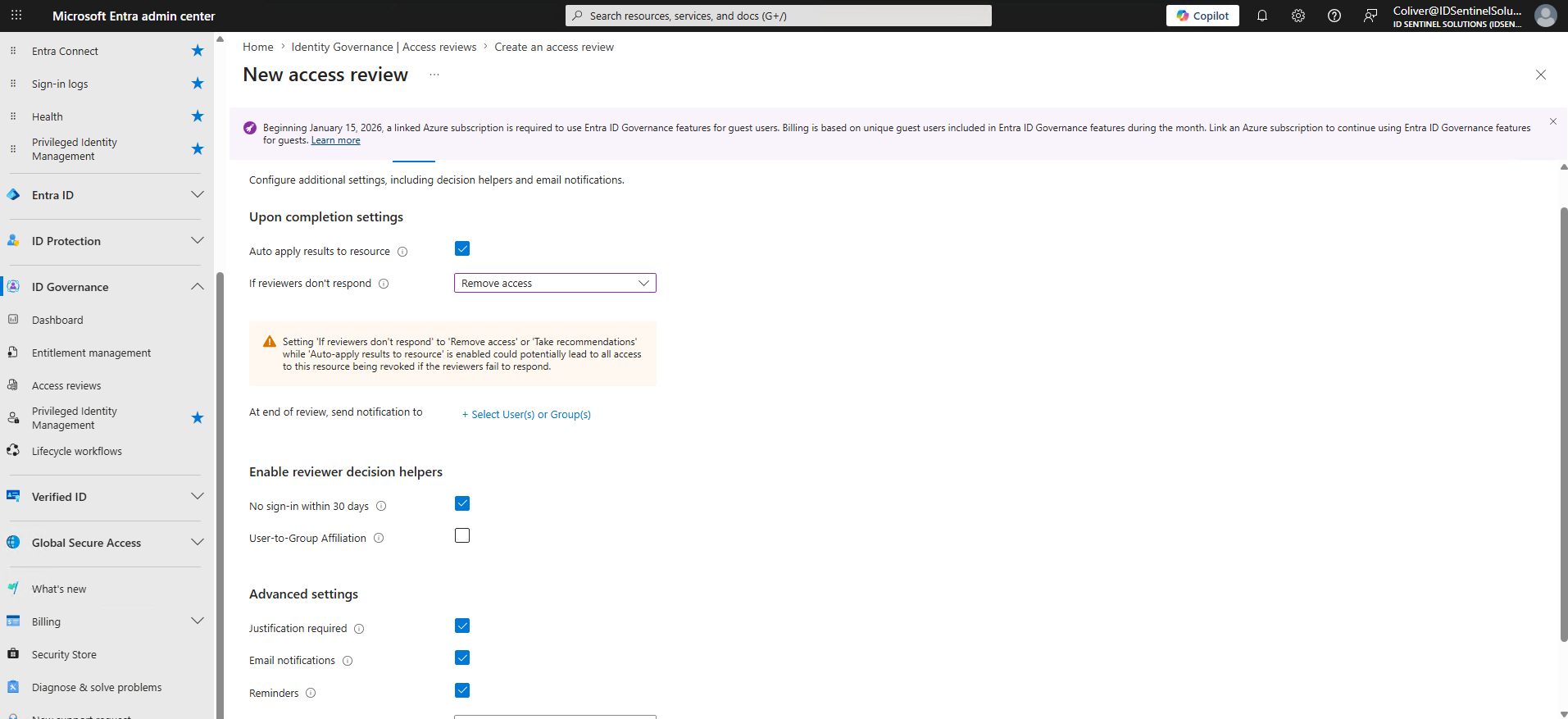Click the What's new icon
Image resolution: width=1568 pixels, height=719 pixels.
click(13, 589)
